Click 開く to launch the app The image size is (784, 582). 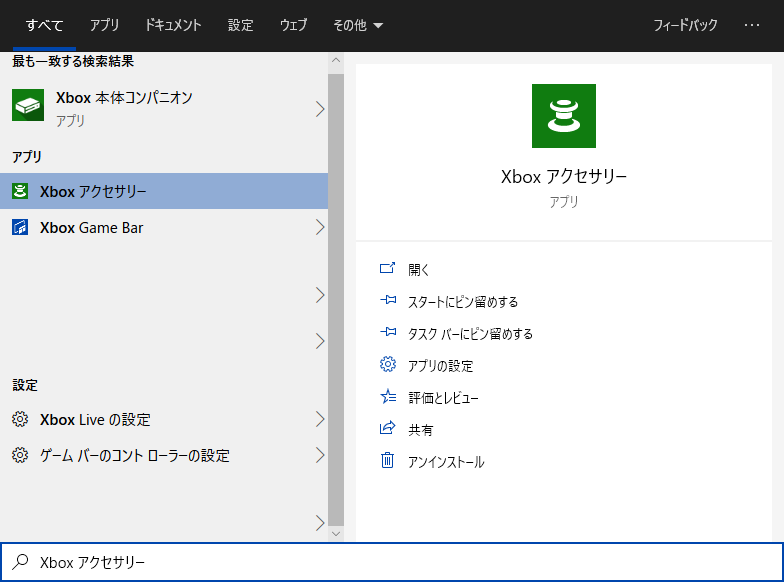click(x=418, y=270)
